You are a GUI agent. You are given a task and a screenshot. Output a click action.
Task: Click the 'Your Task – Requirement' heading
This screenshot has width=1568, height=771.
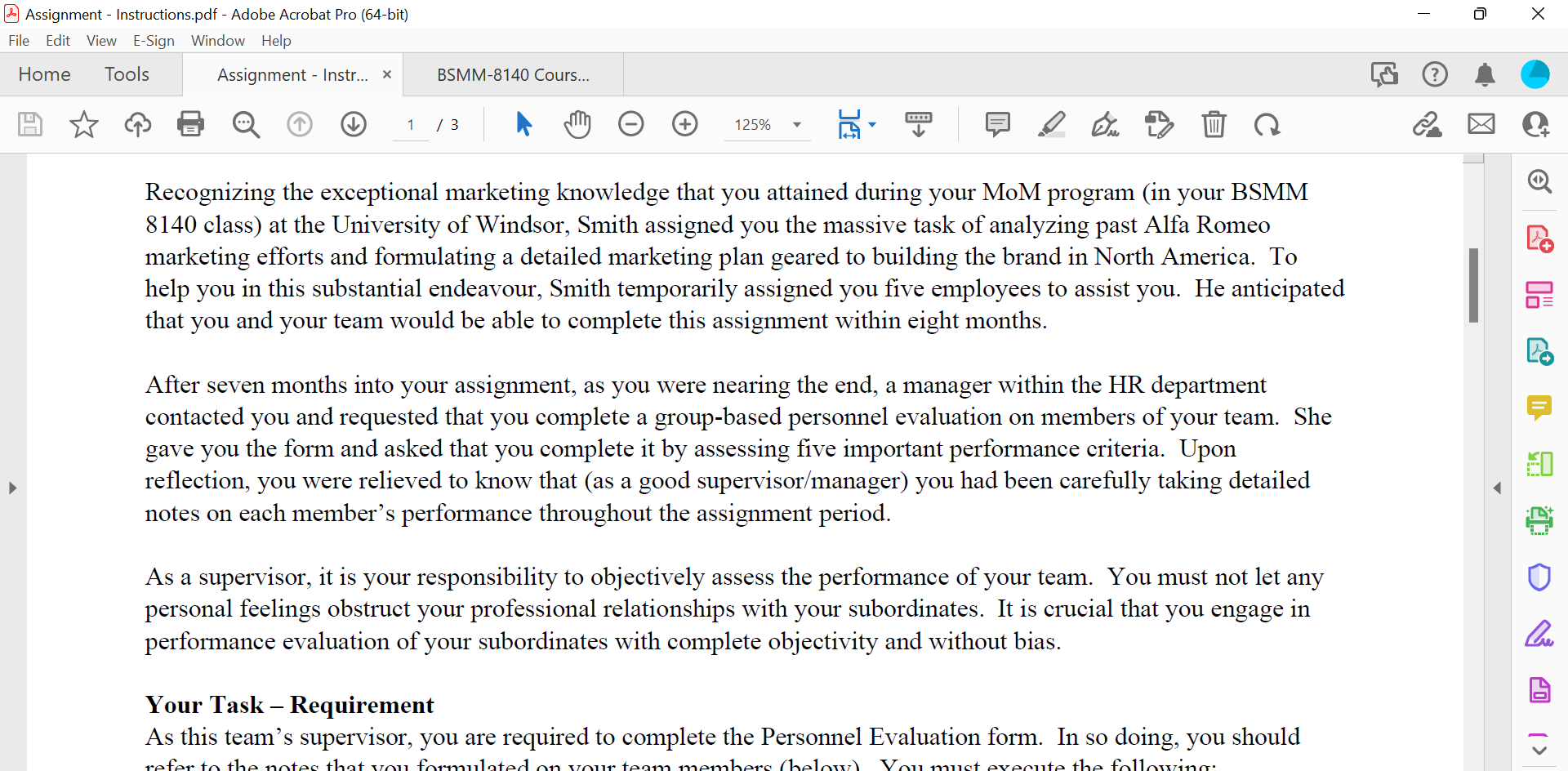tap(290, 705)
